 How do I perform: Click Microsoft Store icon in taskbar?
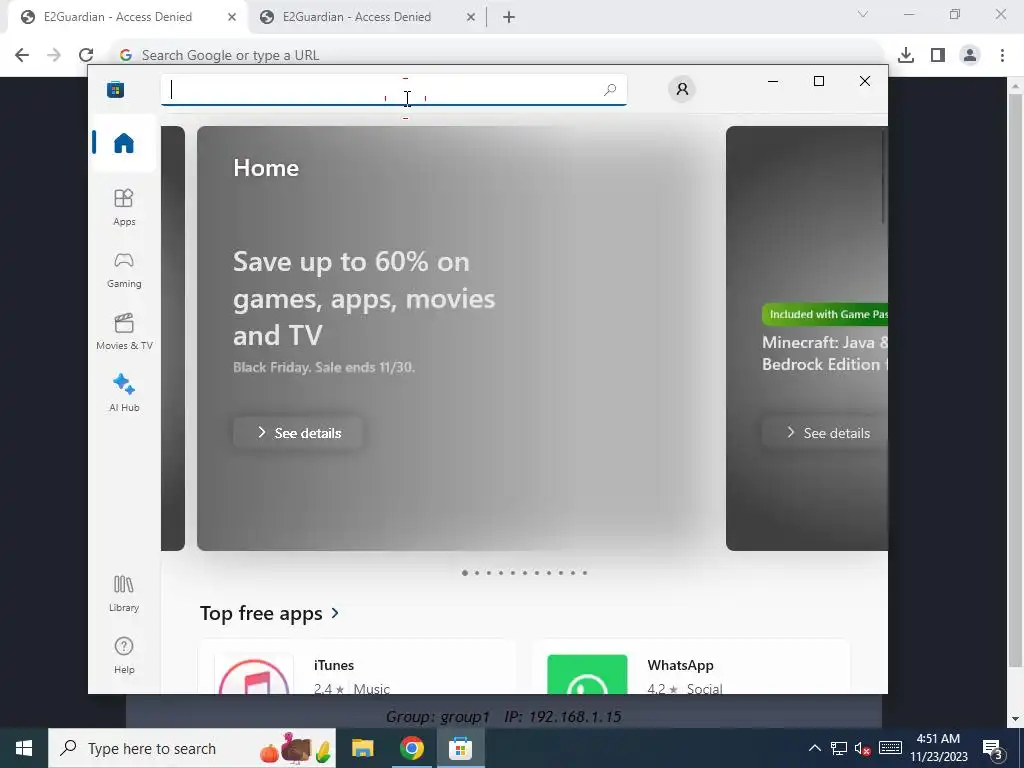[460, 748]
